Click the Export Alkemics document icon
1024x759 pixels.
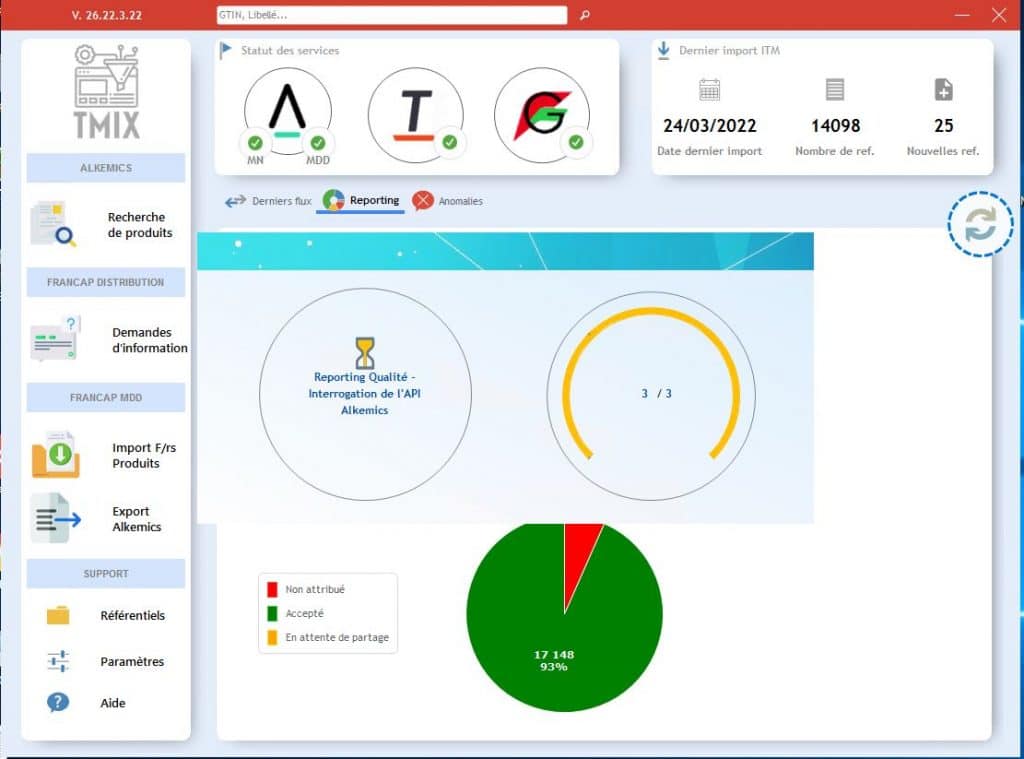54,518
